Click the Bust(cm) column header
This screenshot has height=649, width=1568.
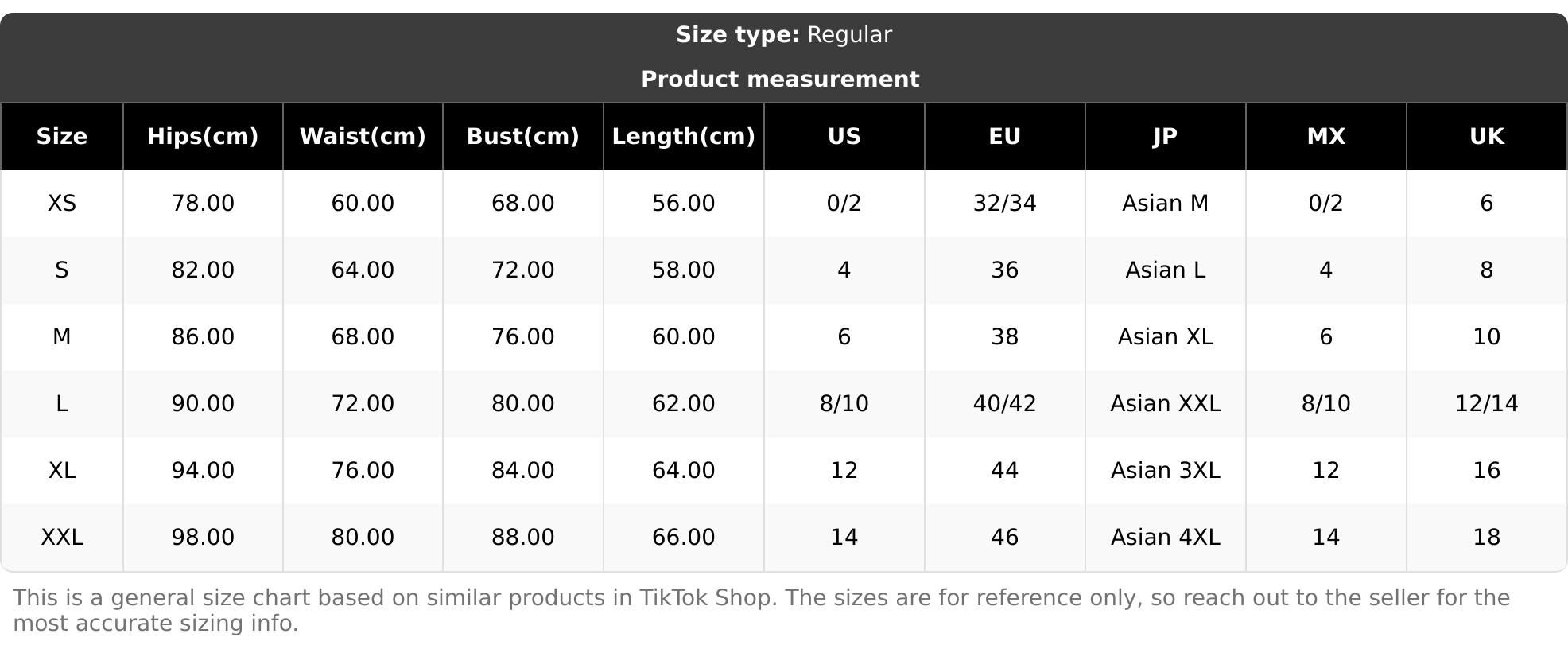pos(522,137)
